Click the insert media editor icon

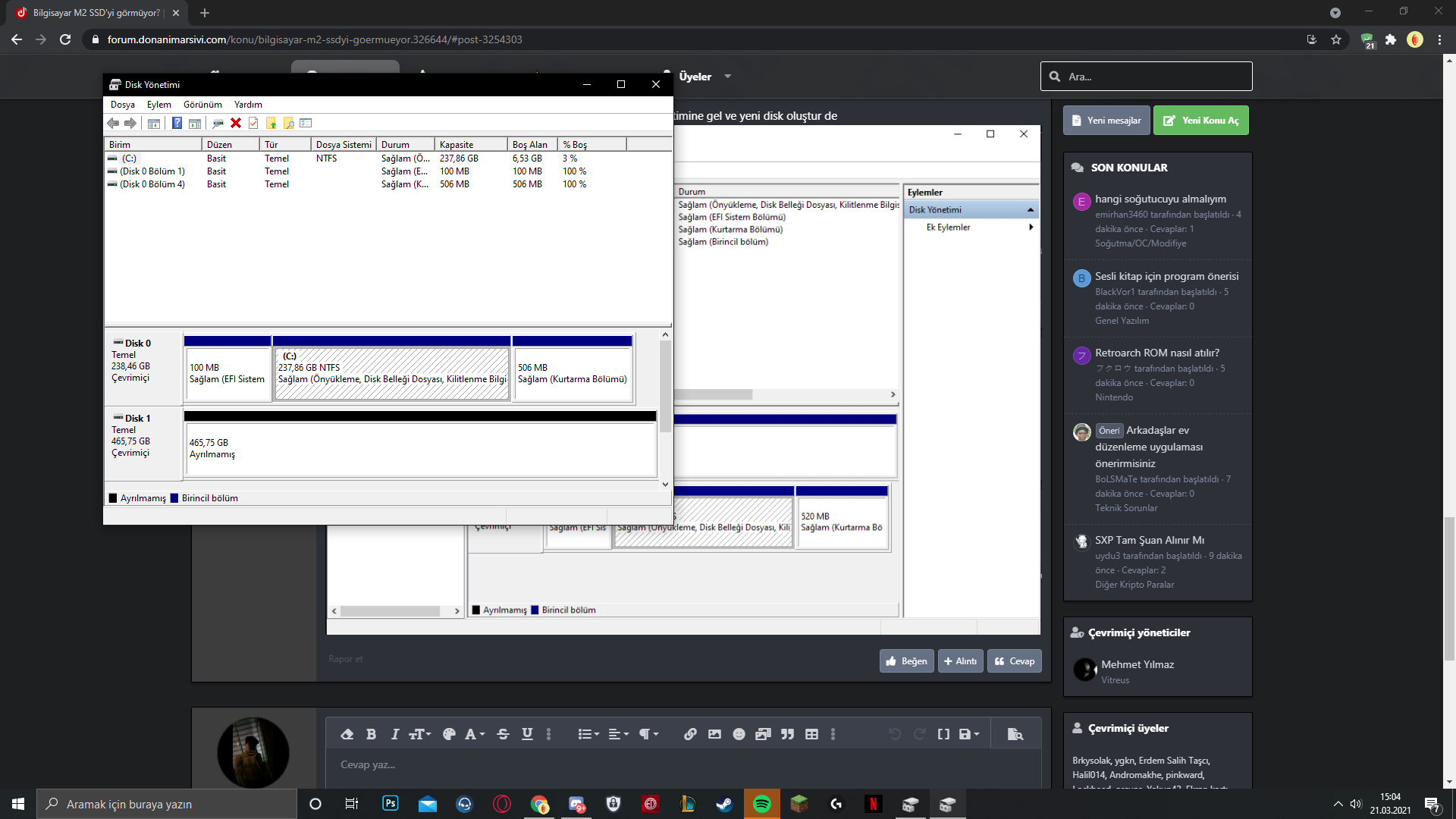(763, 734)
